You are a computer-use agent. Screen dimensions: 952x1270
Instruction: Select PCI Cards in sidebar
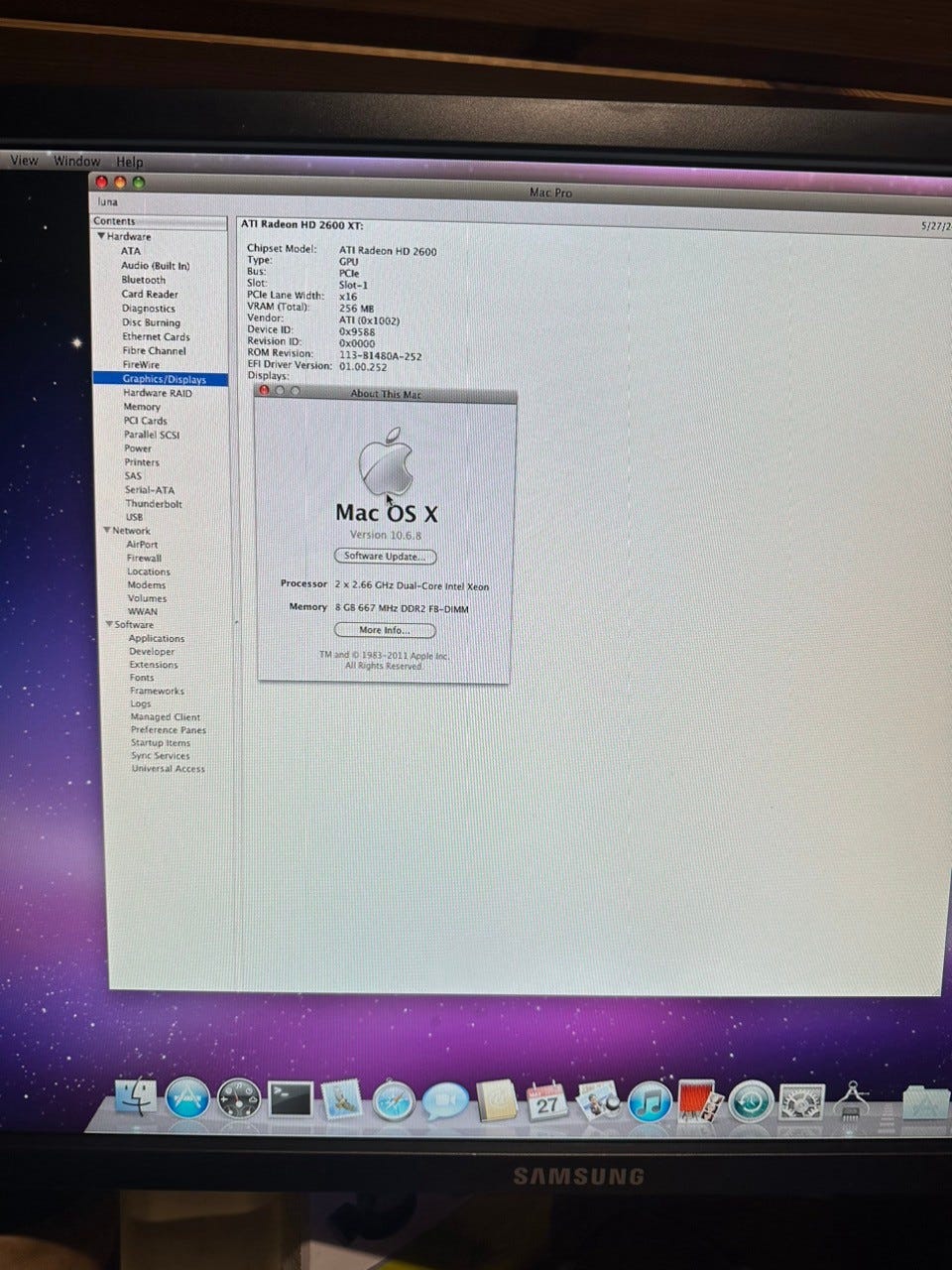point(146,421)
